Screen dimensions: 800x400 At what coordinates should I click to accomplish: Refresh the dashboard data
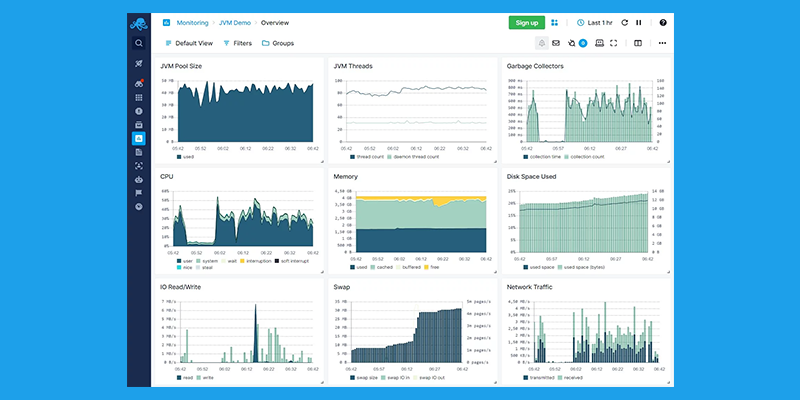(x=624, y=22)
